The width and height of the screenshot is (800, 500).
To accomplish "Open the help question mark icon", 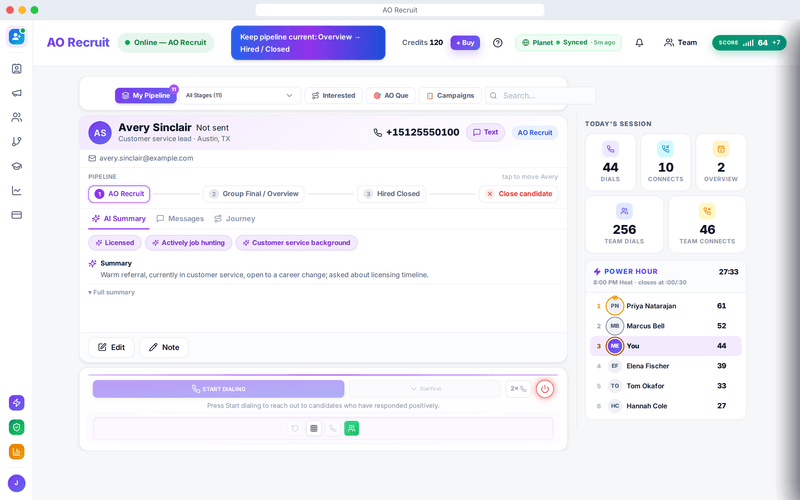I will click(497, 43).
